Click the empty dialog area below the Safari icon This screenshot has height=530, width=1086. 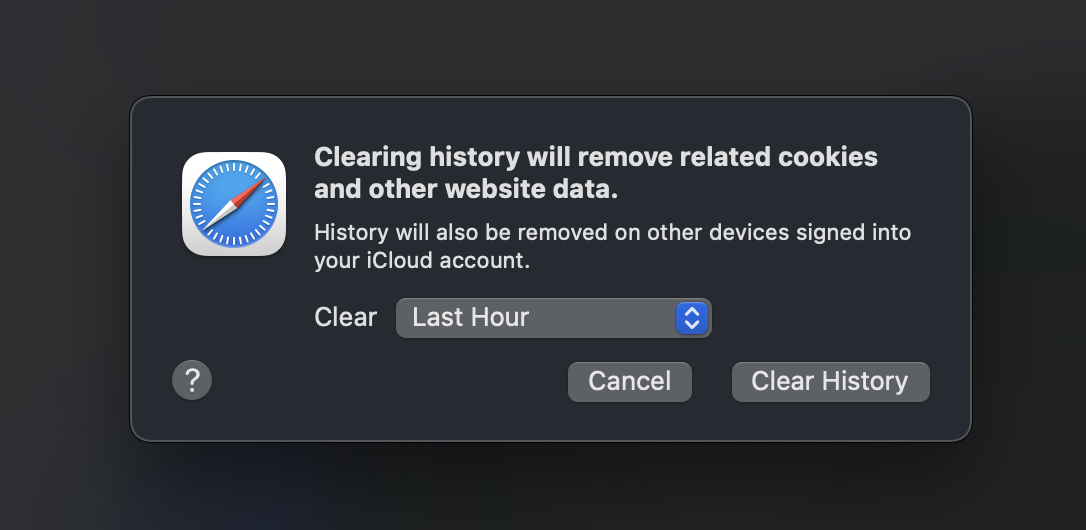pos(234,310)
